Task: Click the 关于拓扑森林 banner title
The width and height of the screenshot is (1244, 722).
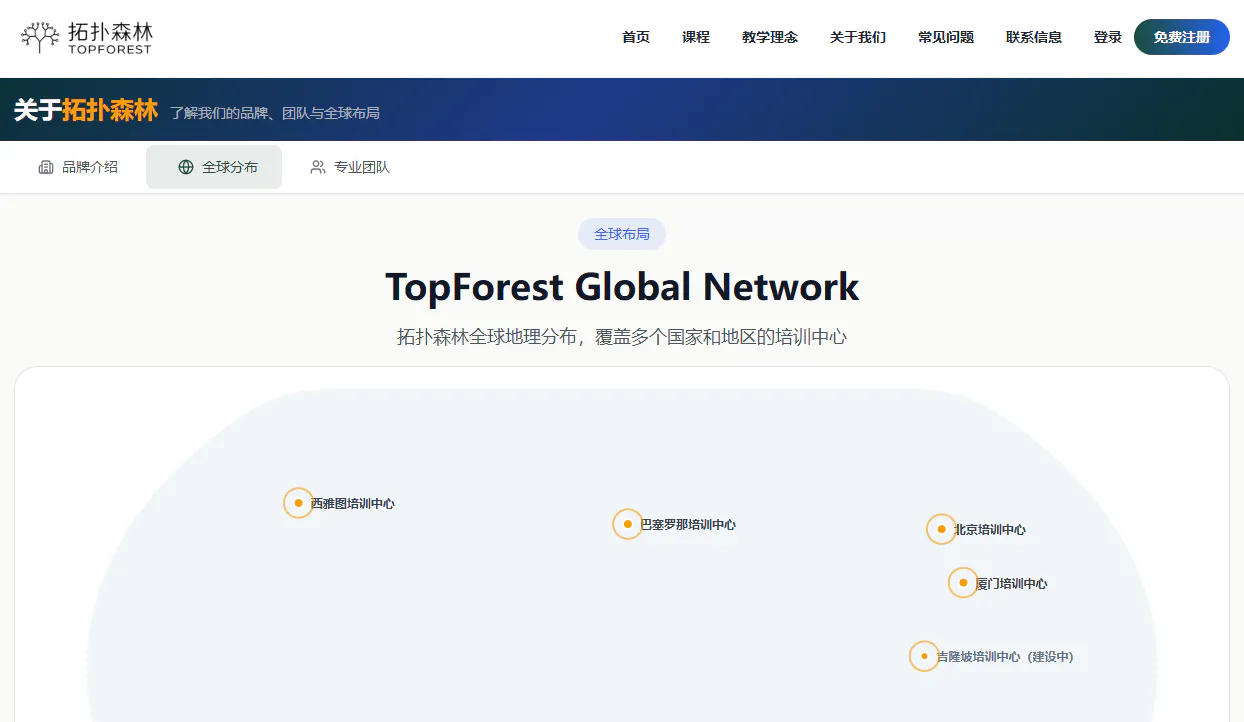Action: pyautogui.click(x=86, y=110)
